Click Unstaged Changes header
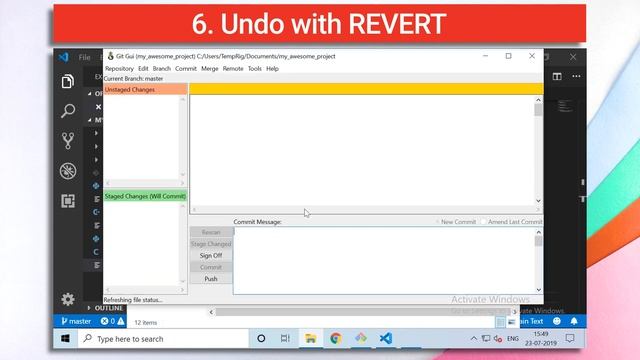This screenshot has width=640, height=360. click(145, 89)
